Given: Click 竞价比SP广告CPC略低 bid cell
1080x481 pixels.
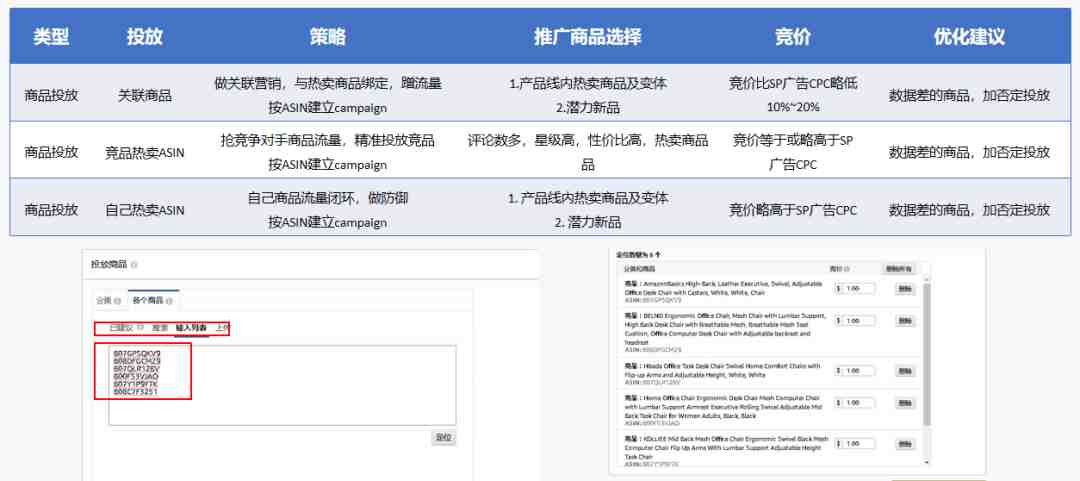Looking at the screenshot, I should click(793, 95).
